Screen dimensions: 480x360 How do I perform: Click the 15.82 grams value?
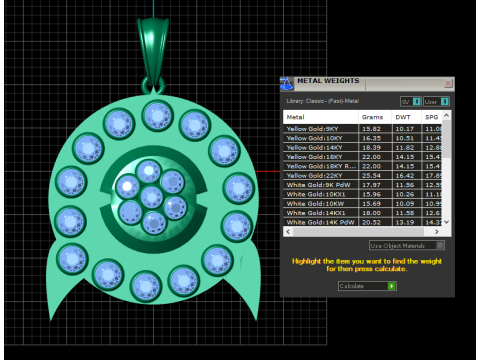point(371,129)
